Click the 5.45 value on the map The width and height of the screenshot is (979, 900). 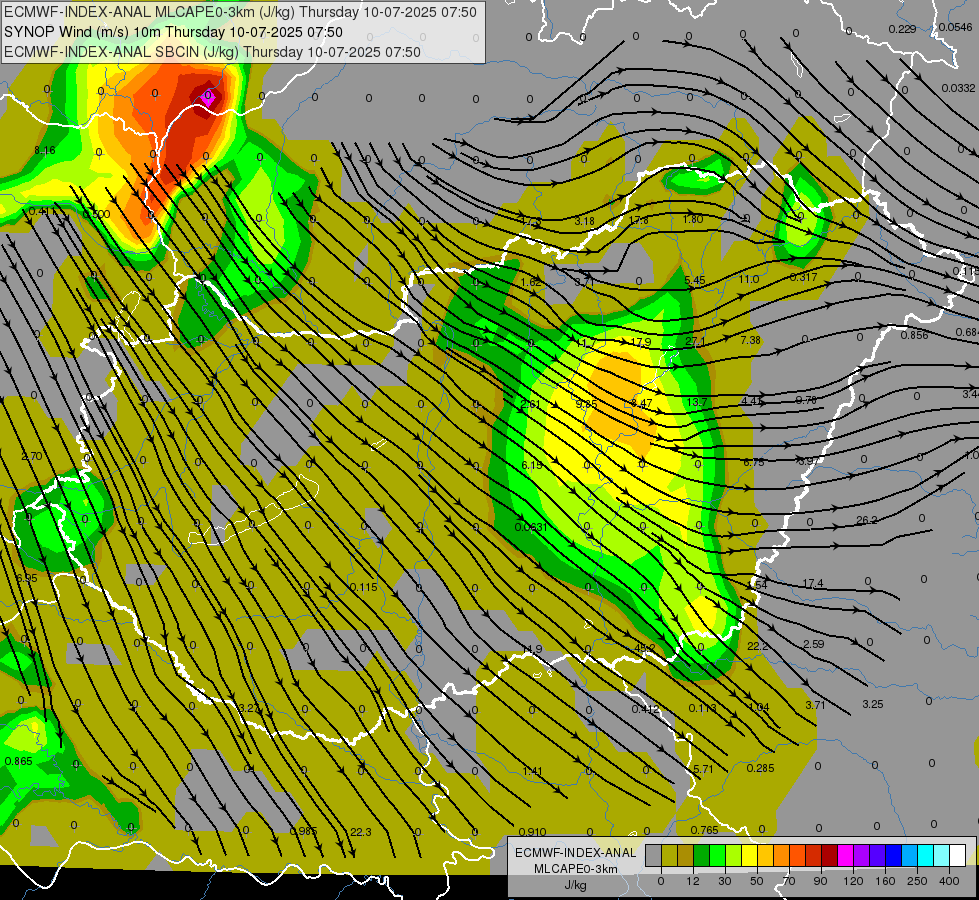click(x=694, y=280)
